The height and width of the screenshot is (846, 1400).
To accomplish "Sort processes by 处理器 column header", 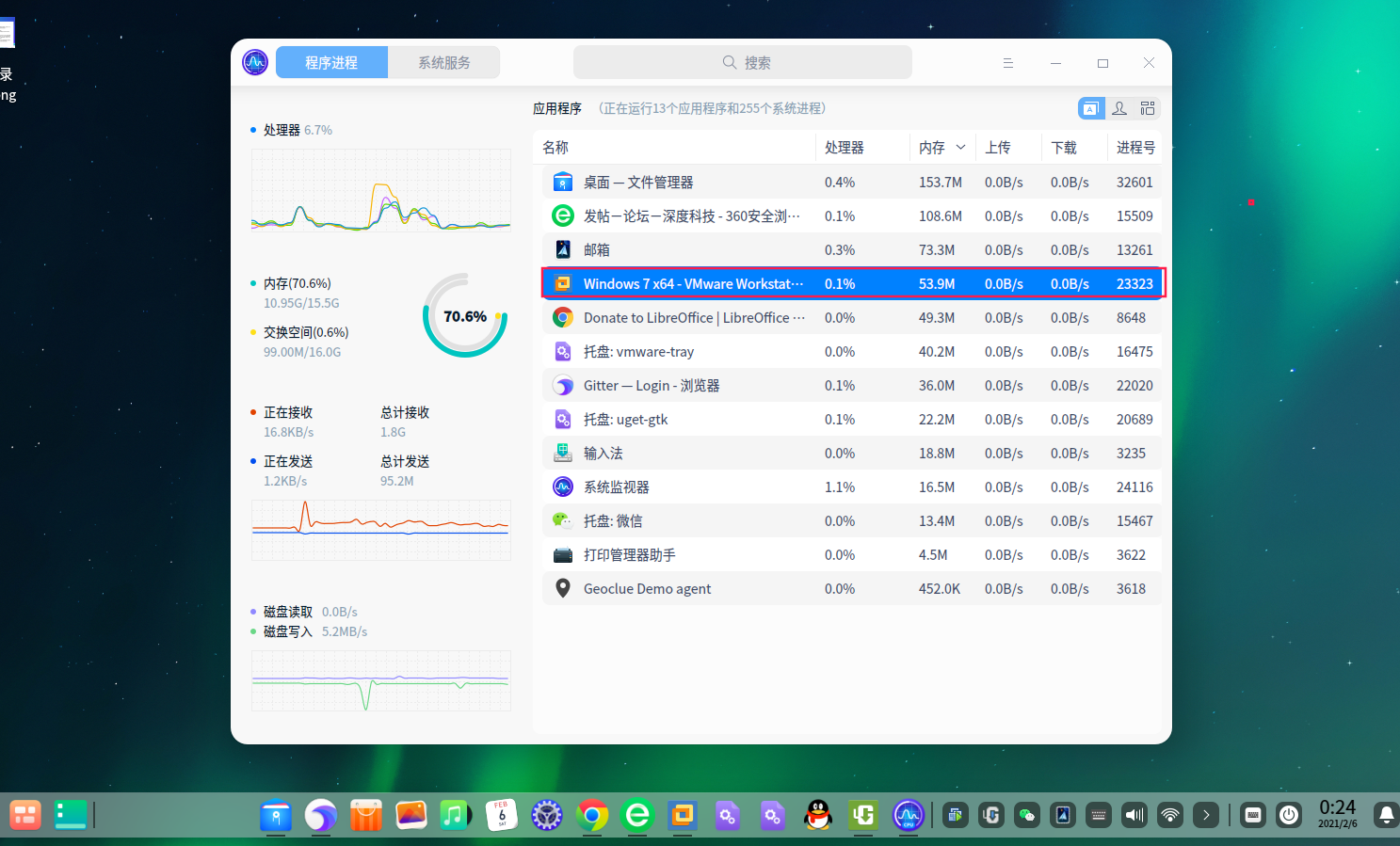I will coord(845,148).
